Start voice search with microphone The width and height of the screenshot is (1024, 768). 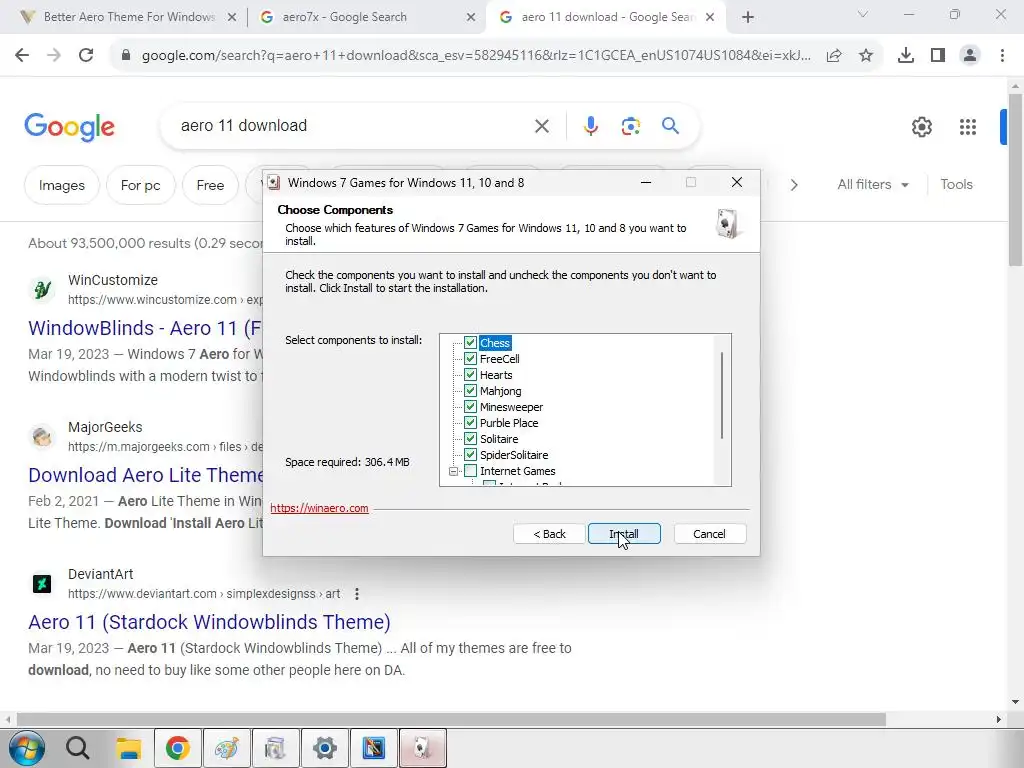click(x=590, y=126)
